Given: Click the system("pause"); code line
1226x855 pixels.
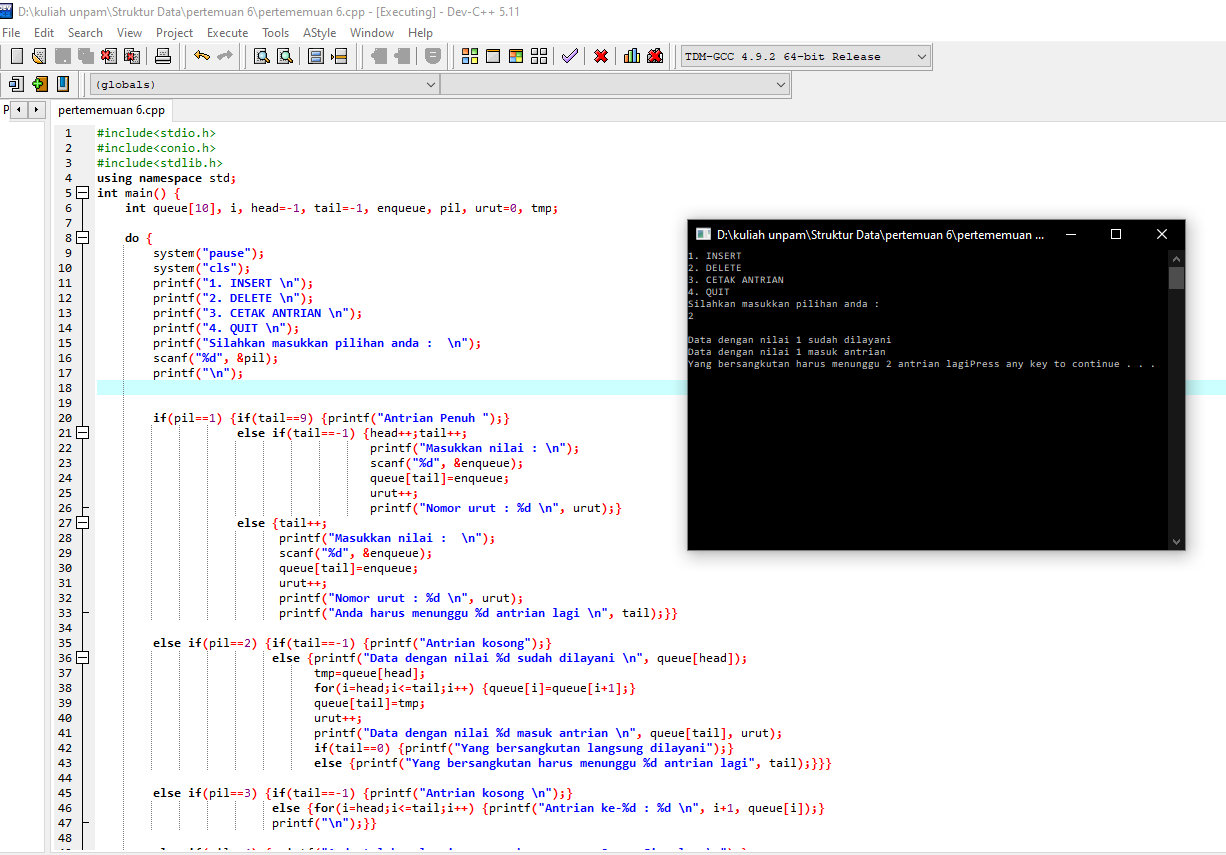Looking at the screenshot, I should [x=209, y=253].
